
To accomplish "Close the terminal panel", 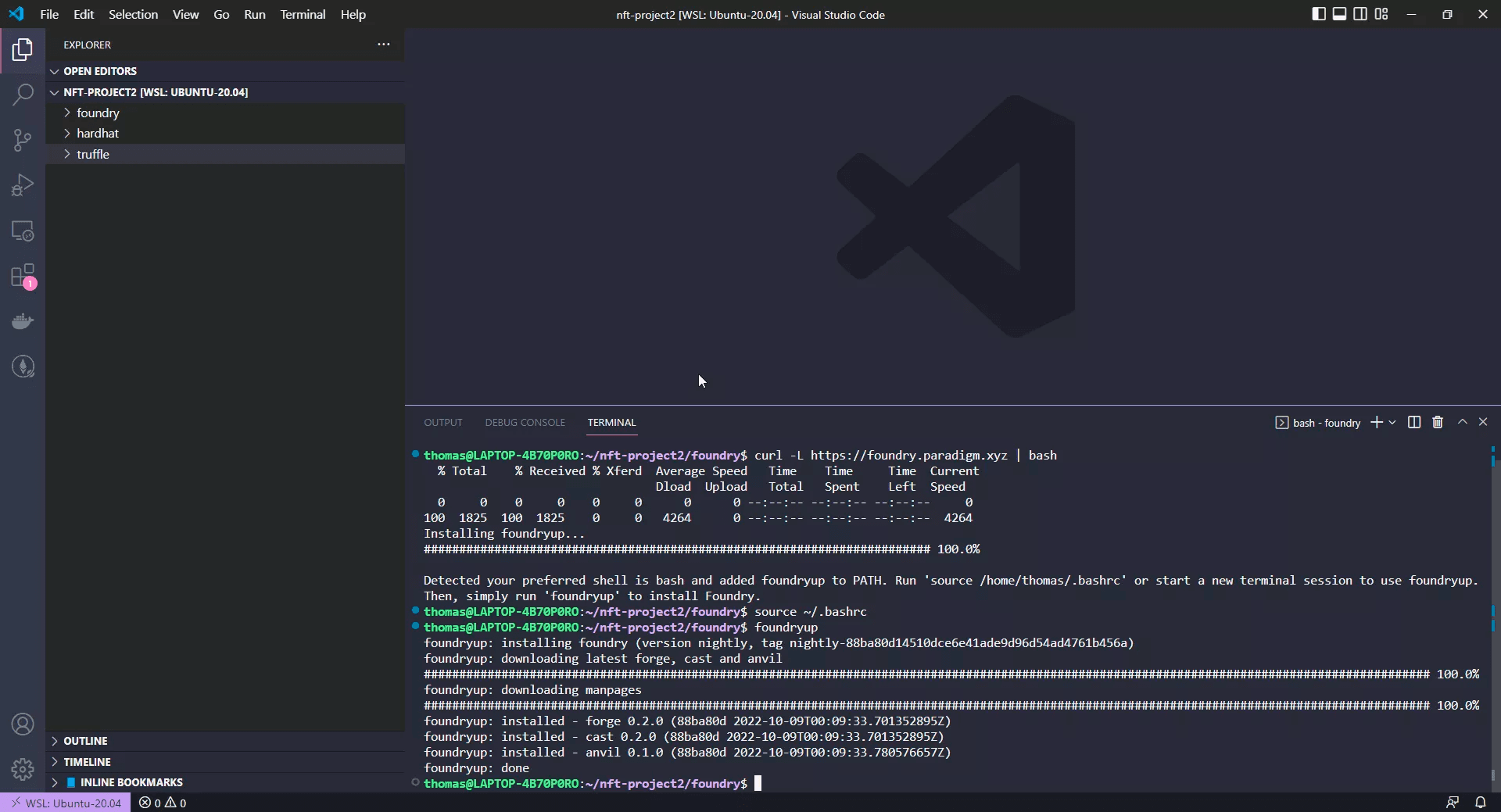I will [x=1483, y=422].
